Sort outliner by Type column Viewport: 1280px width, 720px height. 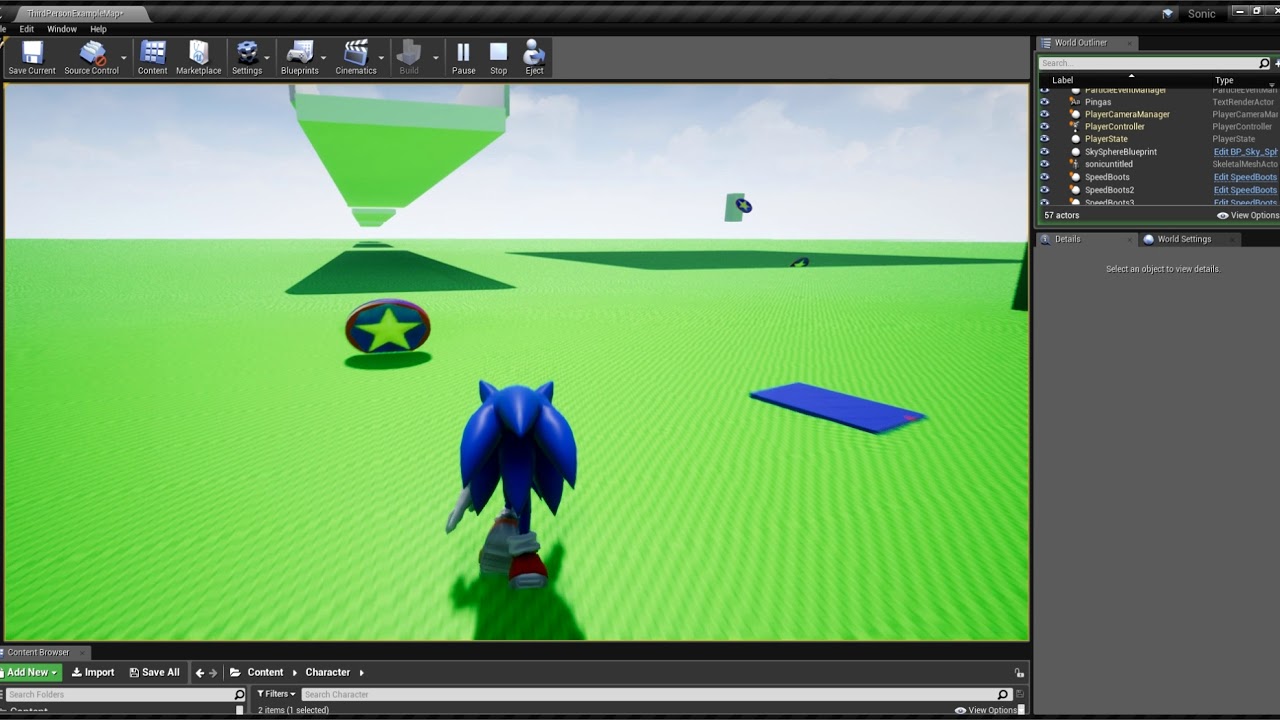point(1224,80)
